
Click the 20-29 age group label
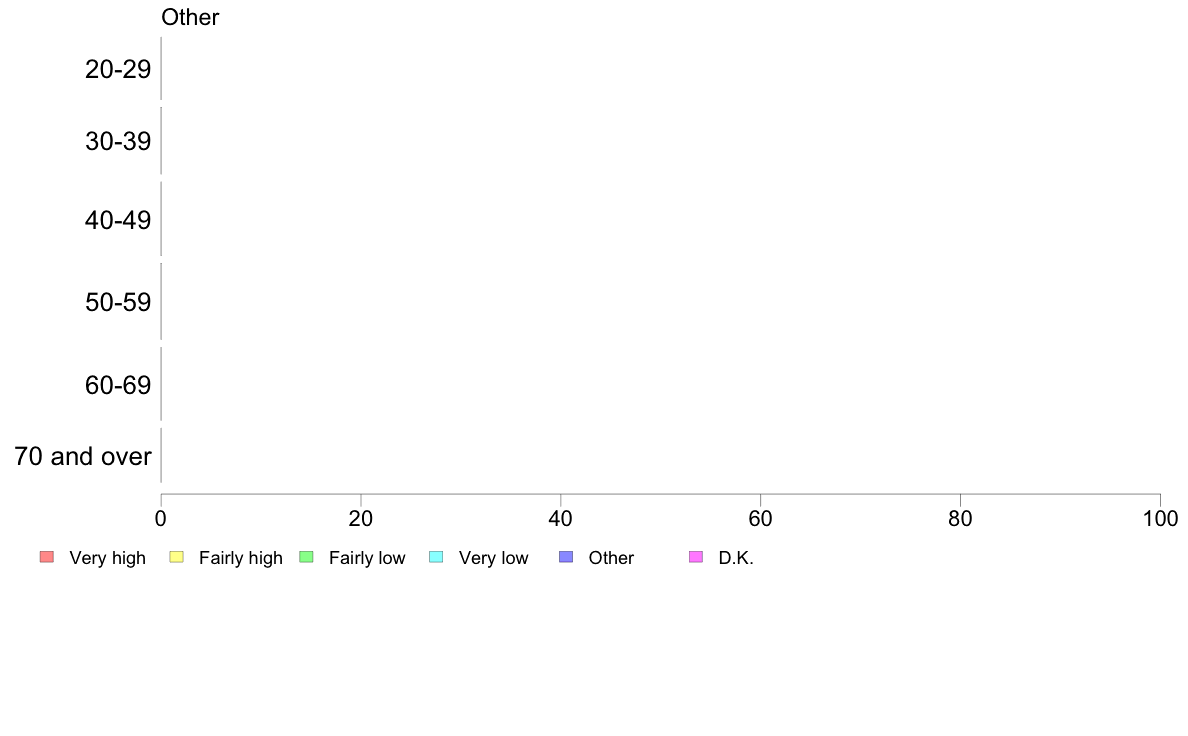point(118,69)
